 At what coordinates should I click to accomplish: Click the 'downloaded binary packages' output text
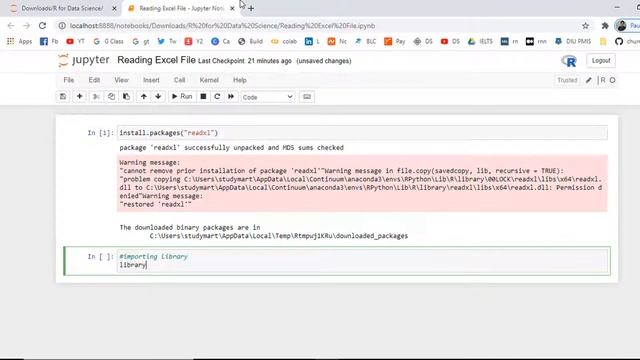coord(264,231)
